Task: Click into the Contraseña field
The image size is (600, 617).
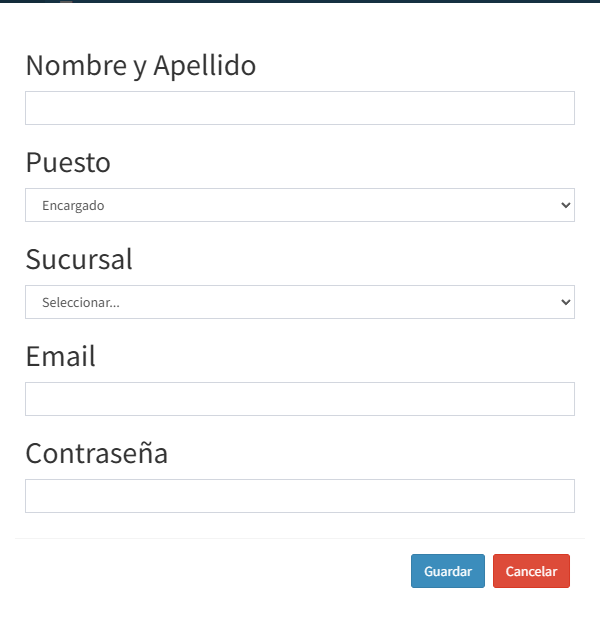Action: click(300, 496)
